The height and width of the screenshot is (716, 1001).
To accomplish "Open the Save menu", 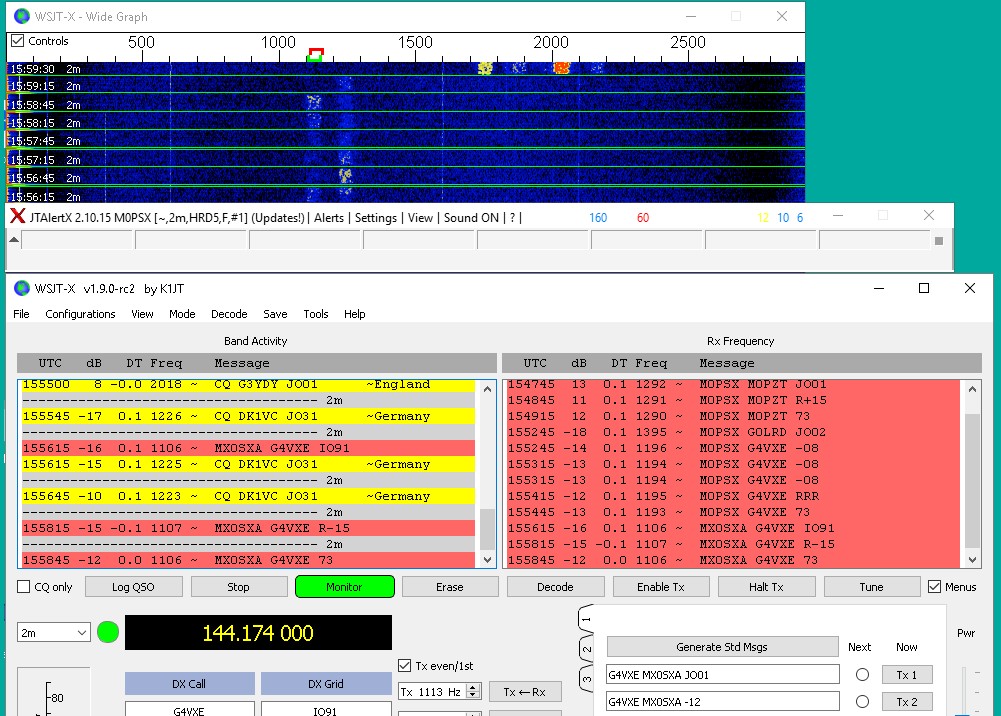I will [x=275, y=314].
